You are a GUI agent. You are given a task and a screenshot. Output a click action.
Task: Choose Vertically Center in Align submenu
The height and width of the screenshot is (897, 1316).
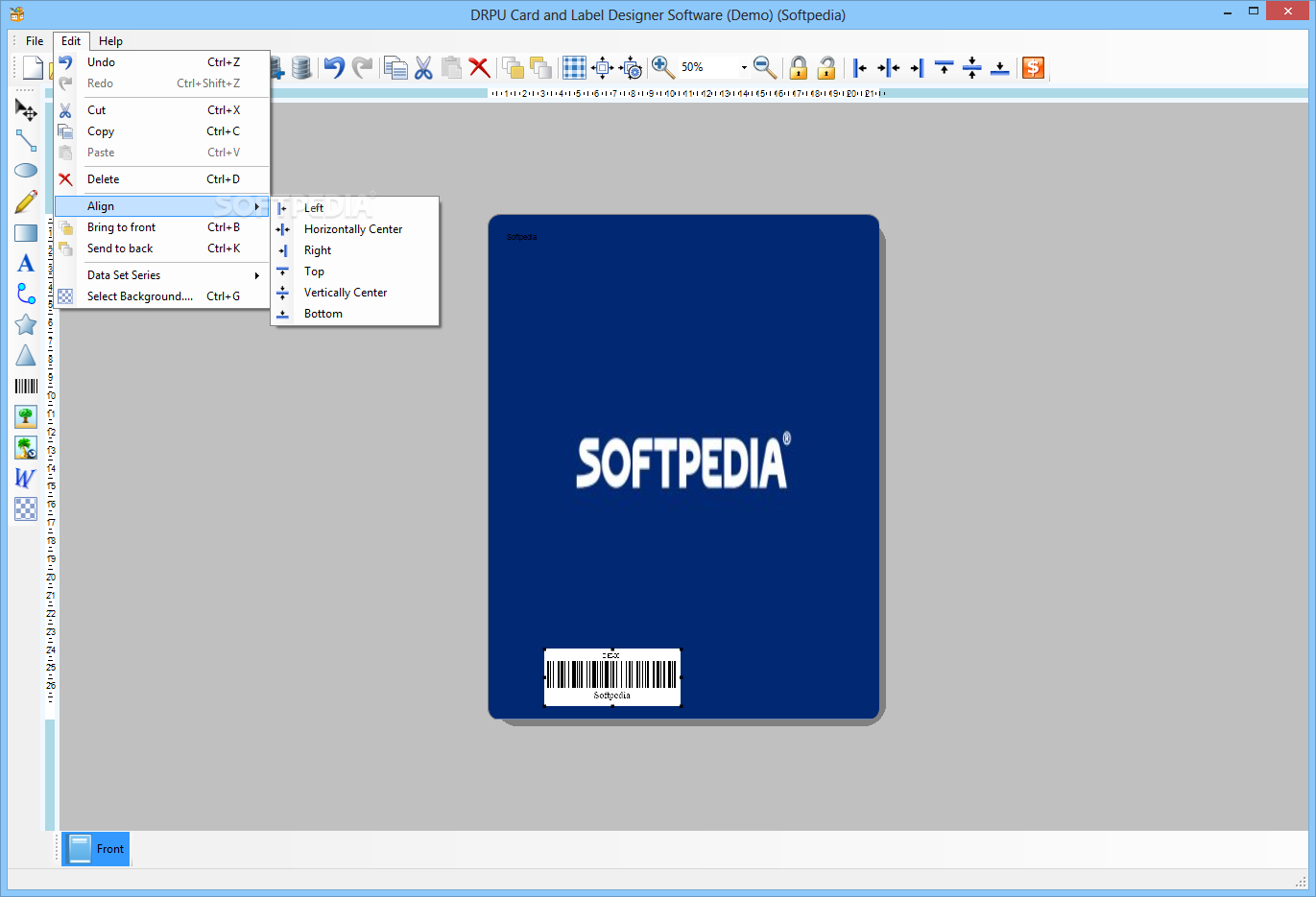[355, 293]
